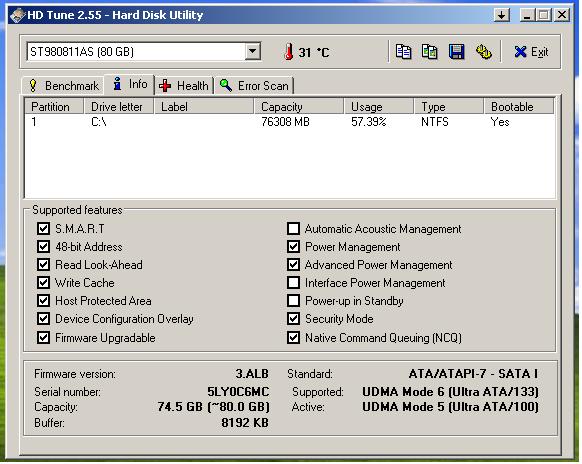
Task: Click the red thermometer temperature icon
Action: 288,52
